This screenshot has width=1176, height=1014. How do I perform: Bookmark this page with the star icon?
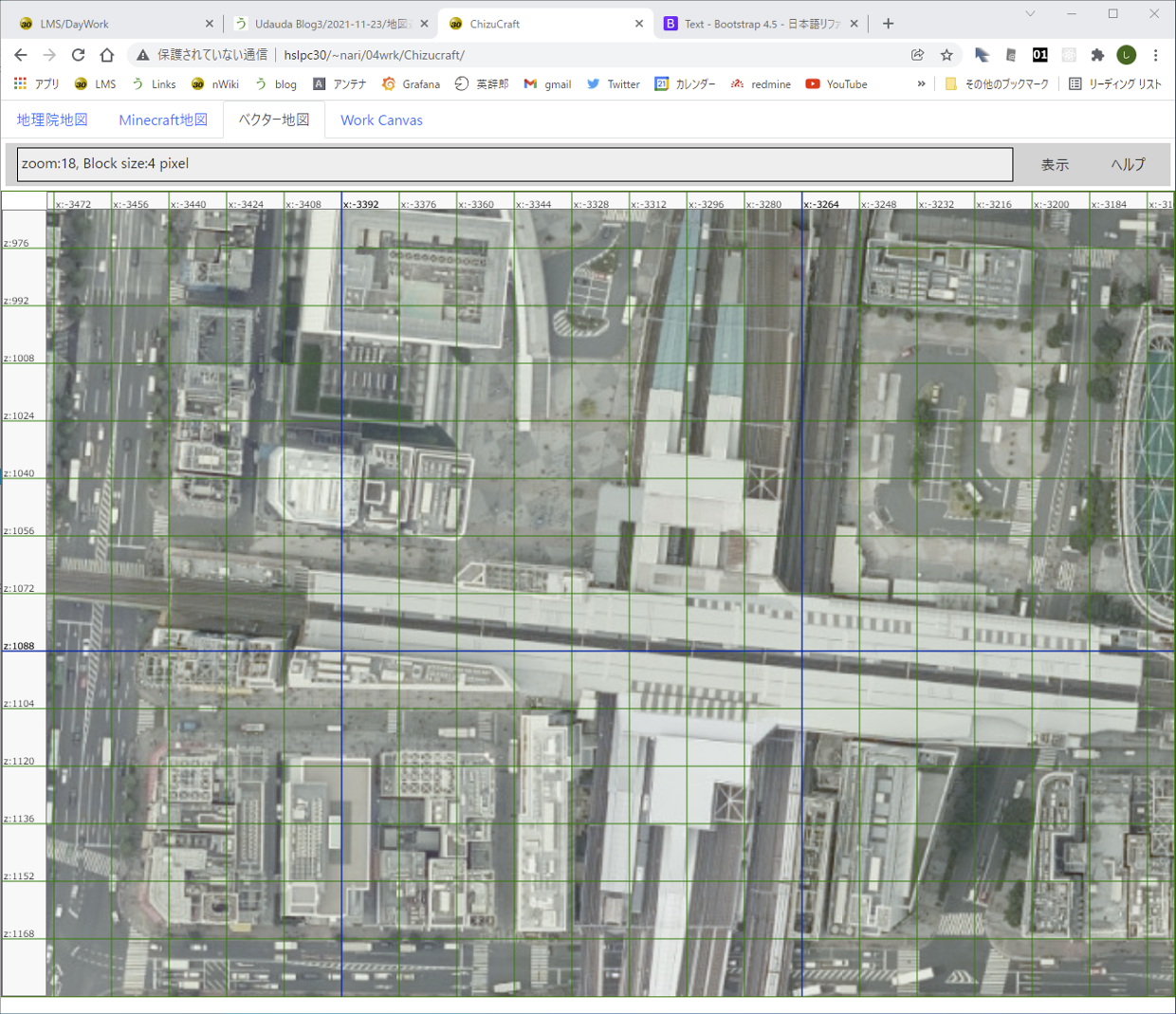pyautogui.click(x=946, y=55)
